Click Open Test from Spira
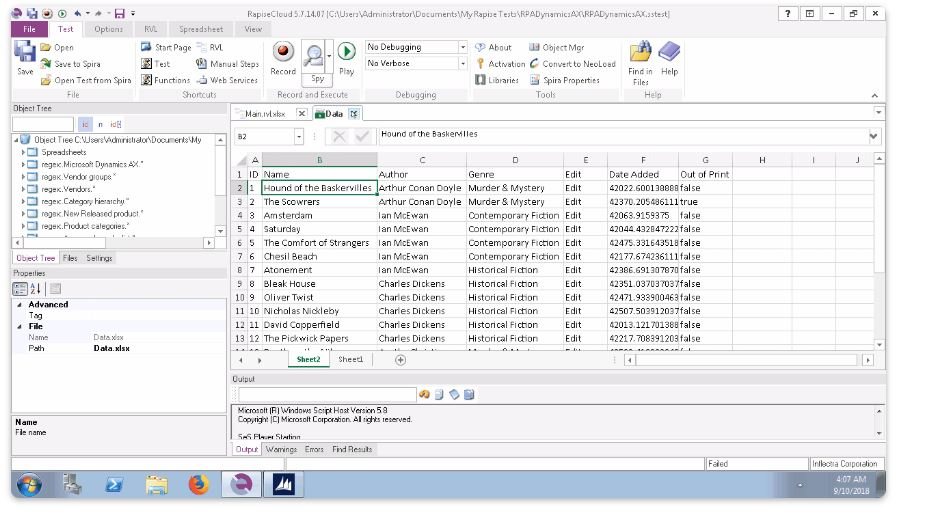Screen dimensions: 947x515 (x=85, y=80)
